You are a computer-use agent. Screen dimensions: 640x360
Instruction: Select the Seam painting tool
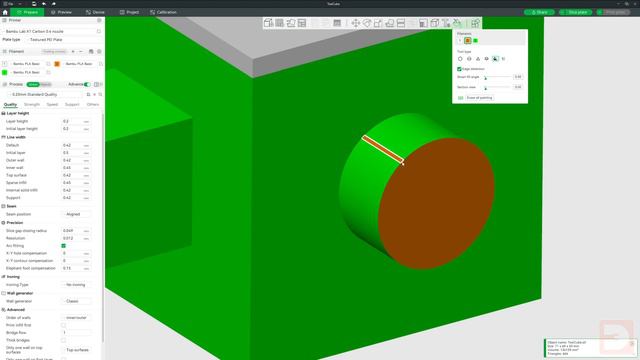coord(435,23)
